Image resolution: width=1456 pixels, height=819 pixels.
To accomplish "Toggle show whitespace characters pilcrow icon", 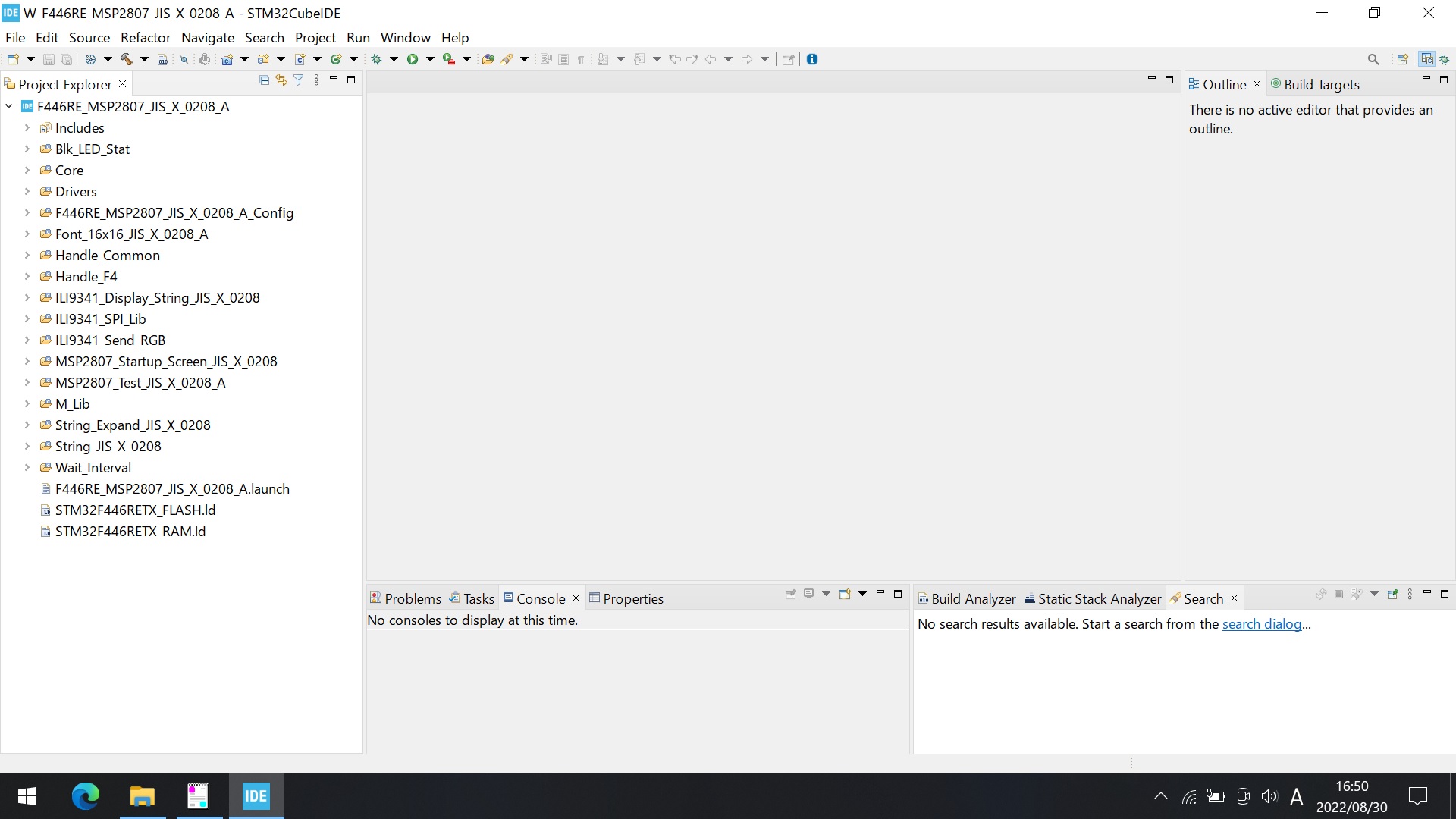I will (x=581, y=59).
